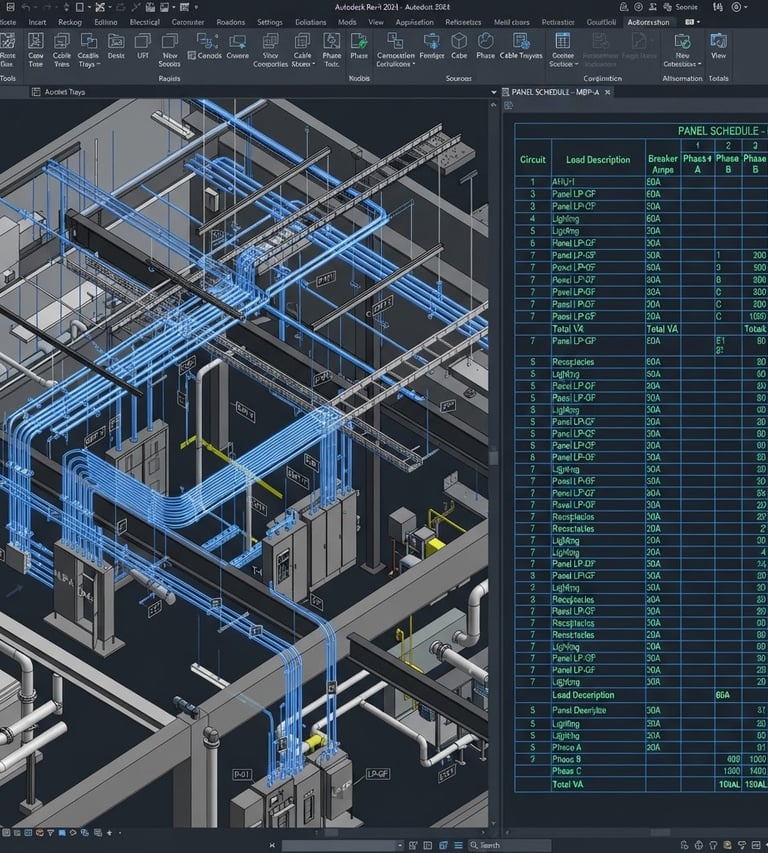Image resolution: width=768 pixels, height=853 pixels.
Task: Select the LP-GF tag in the 3D view
Action: point(377,774)
